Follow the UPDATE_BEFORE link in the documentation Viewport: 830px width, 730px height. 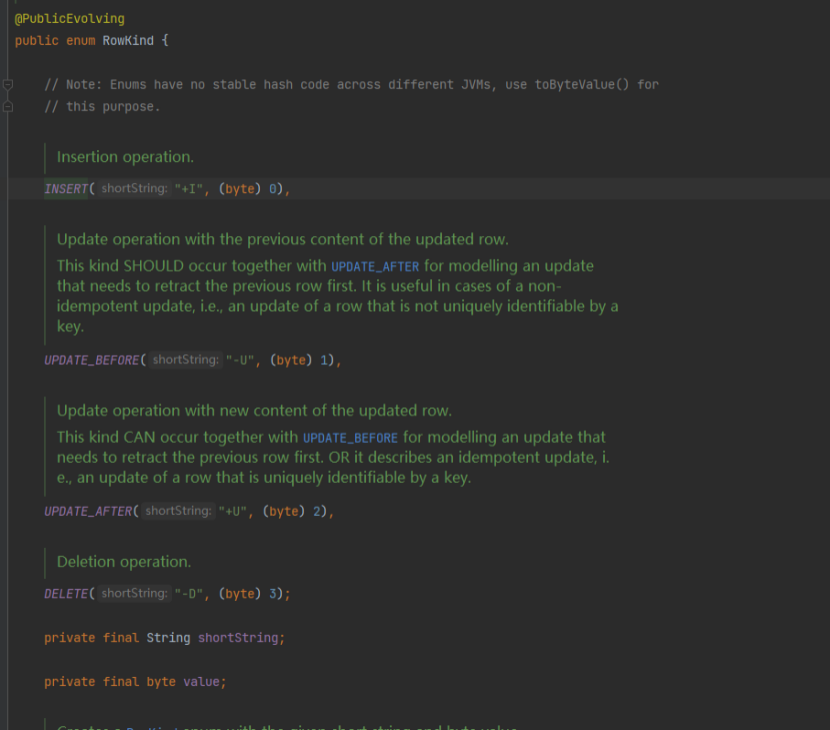pyautogui.click(x=350, y=438)
